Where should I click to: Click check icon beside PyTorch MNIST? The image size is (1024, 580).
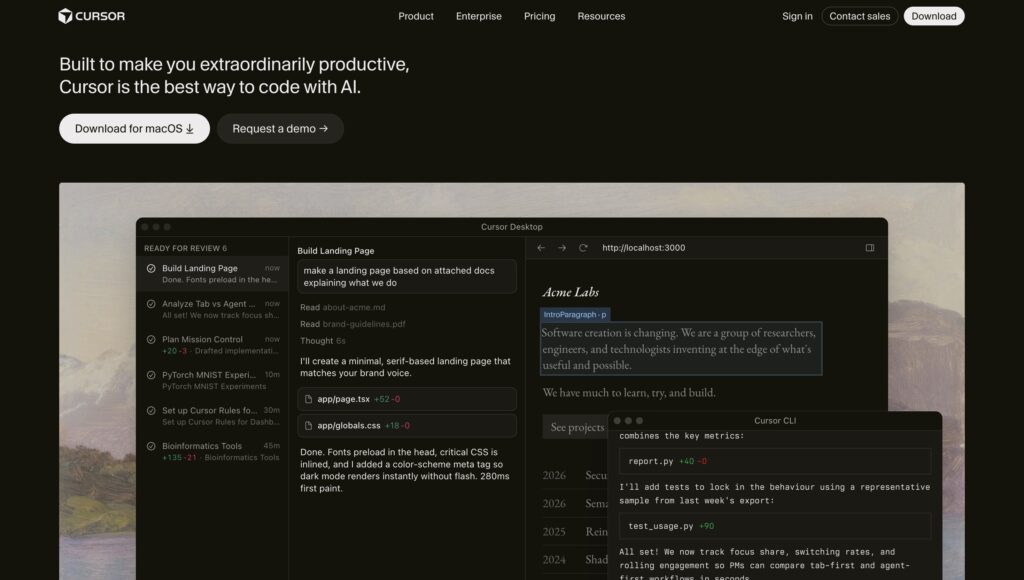(151, 376)
